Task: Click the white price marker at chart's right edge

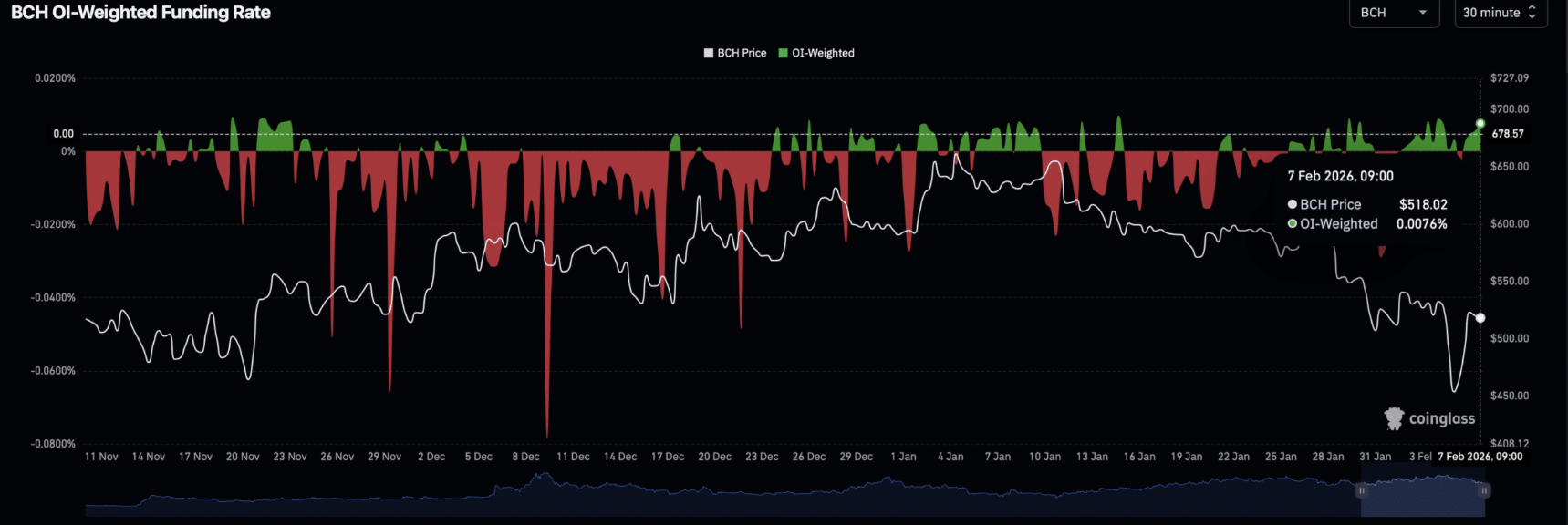Action: [1480, 318]
